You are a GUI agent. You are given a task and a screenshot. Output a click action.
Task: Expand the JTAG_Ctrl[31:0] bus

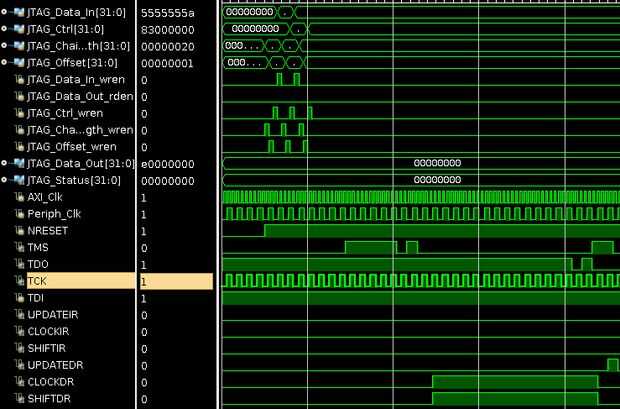pyautogui.click(x=4, y=29)
